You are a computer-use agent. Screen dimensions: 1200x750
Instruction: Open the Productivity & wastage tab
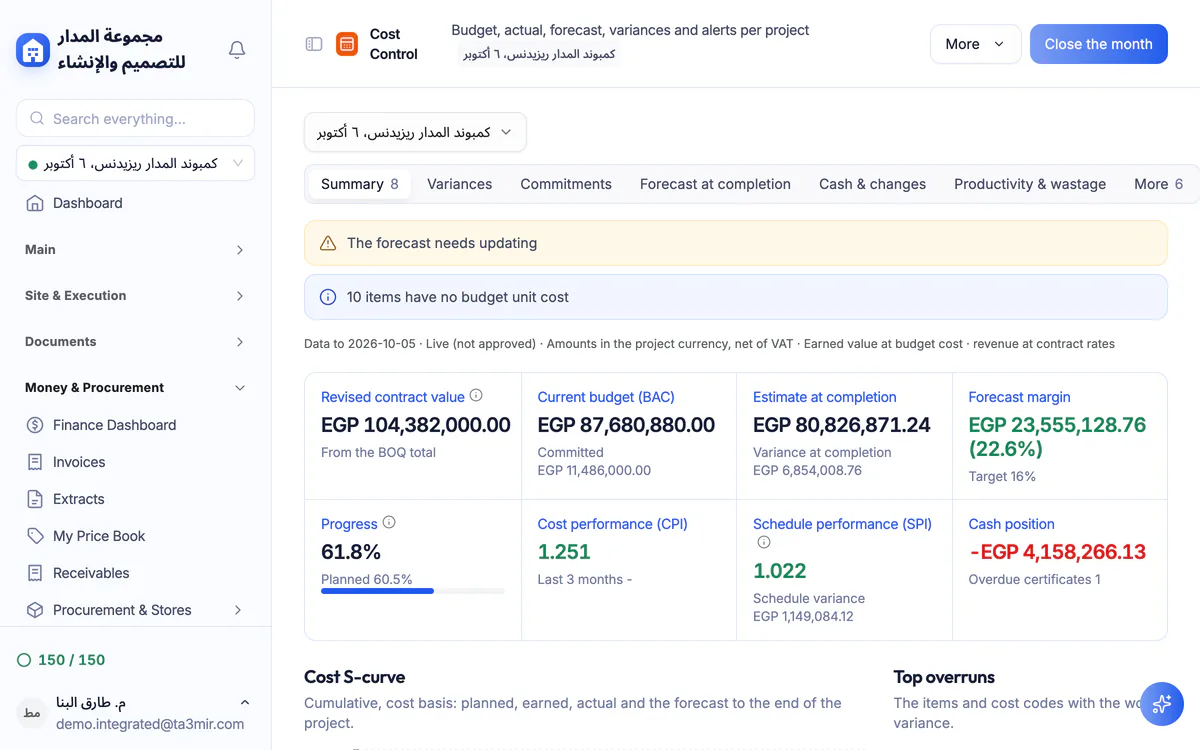[x=1030, y=184]
